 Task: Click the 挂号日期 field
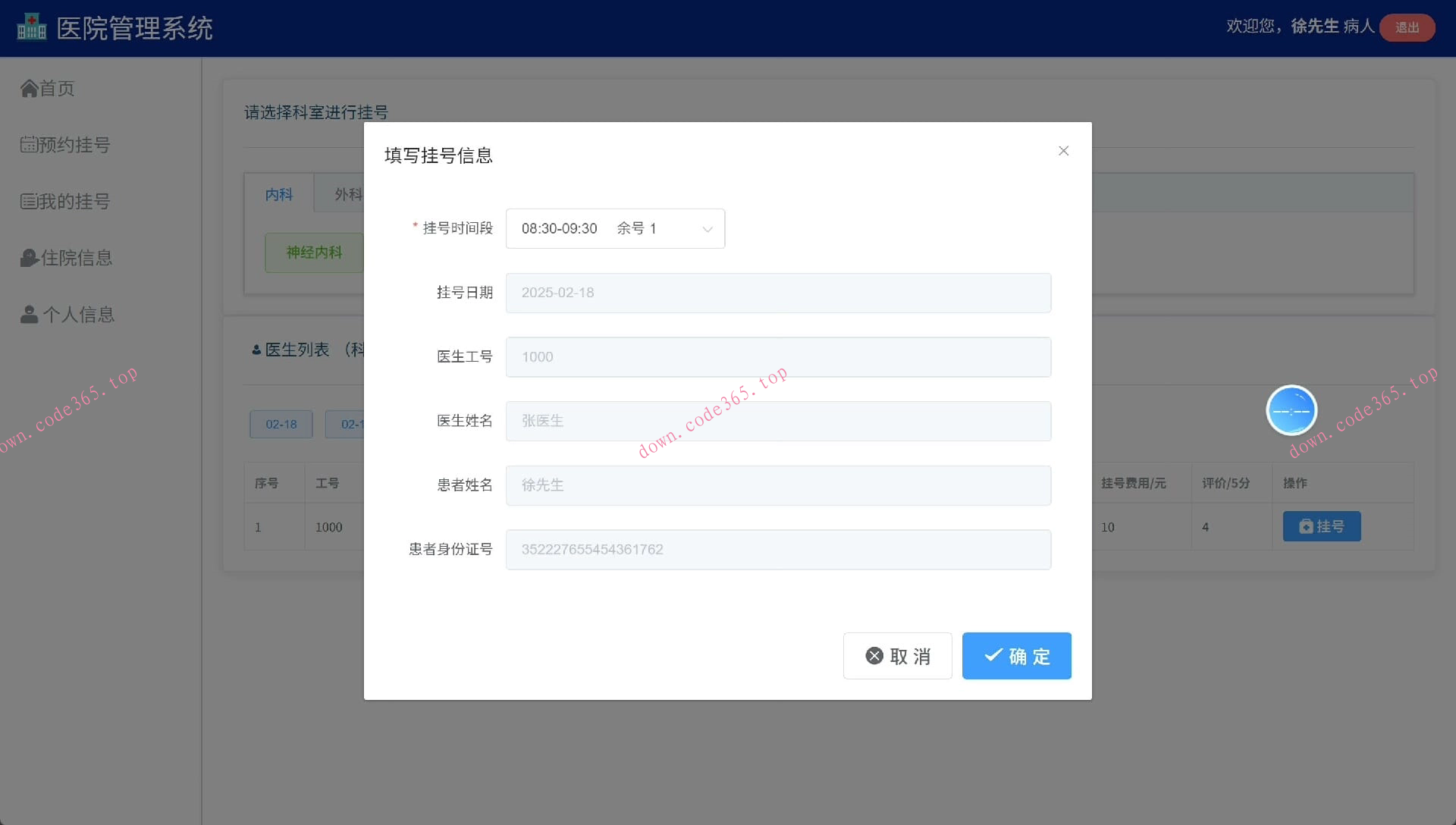tap(778, 293)
